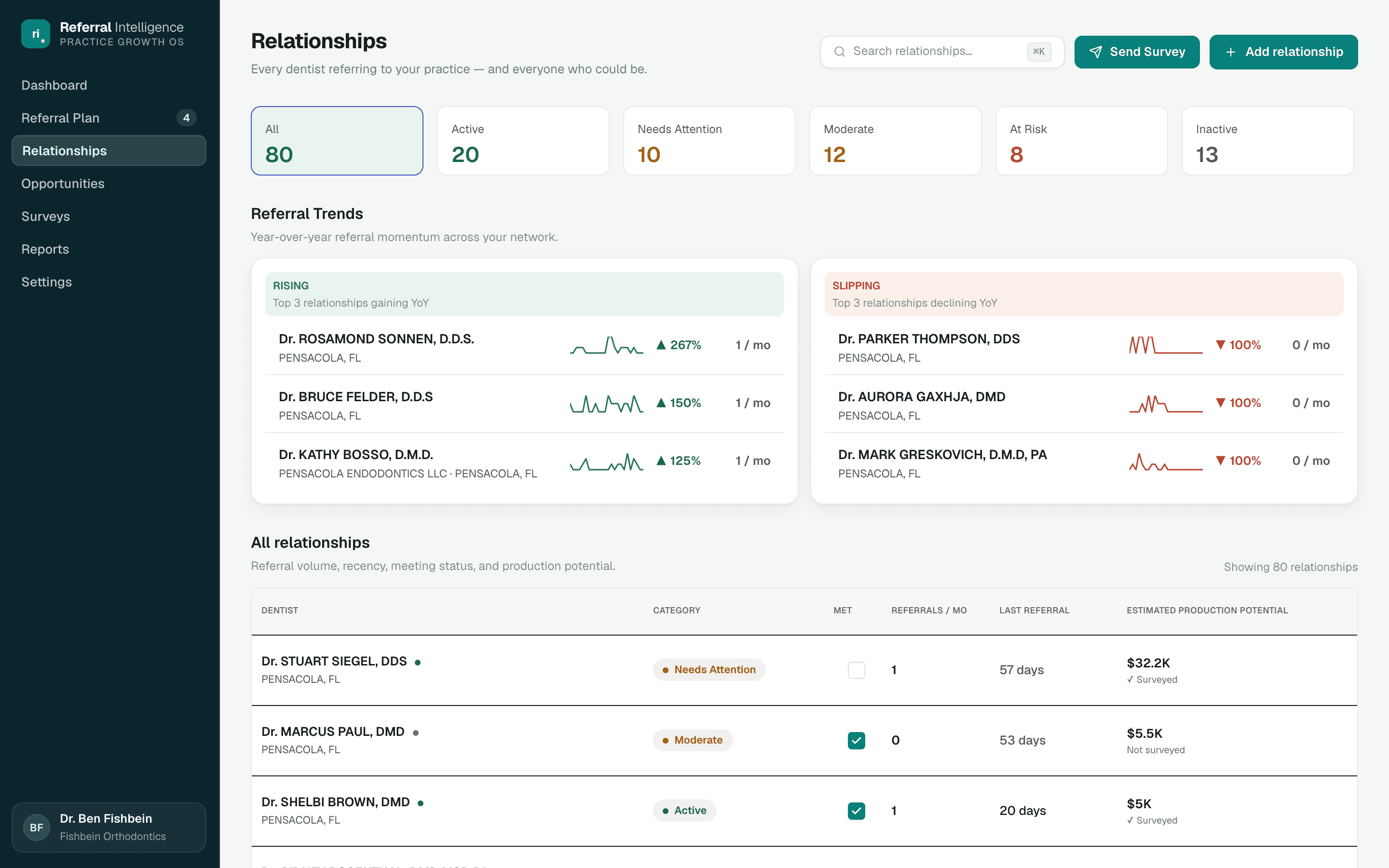
Task: Filter by Moderate 12 card
Action: [x=896, y=141]
